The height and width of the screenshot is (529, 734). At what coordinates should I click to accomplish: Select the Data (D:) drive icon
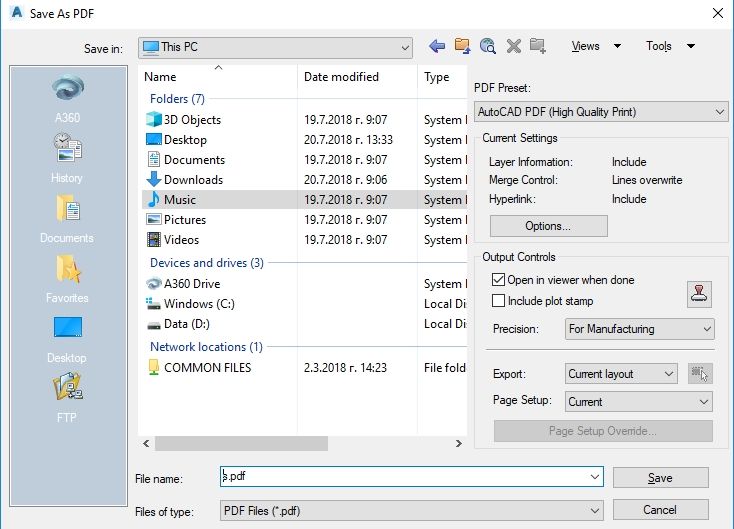tap(154, 324)
